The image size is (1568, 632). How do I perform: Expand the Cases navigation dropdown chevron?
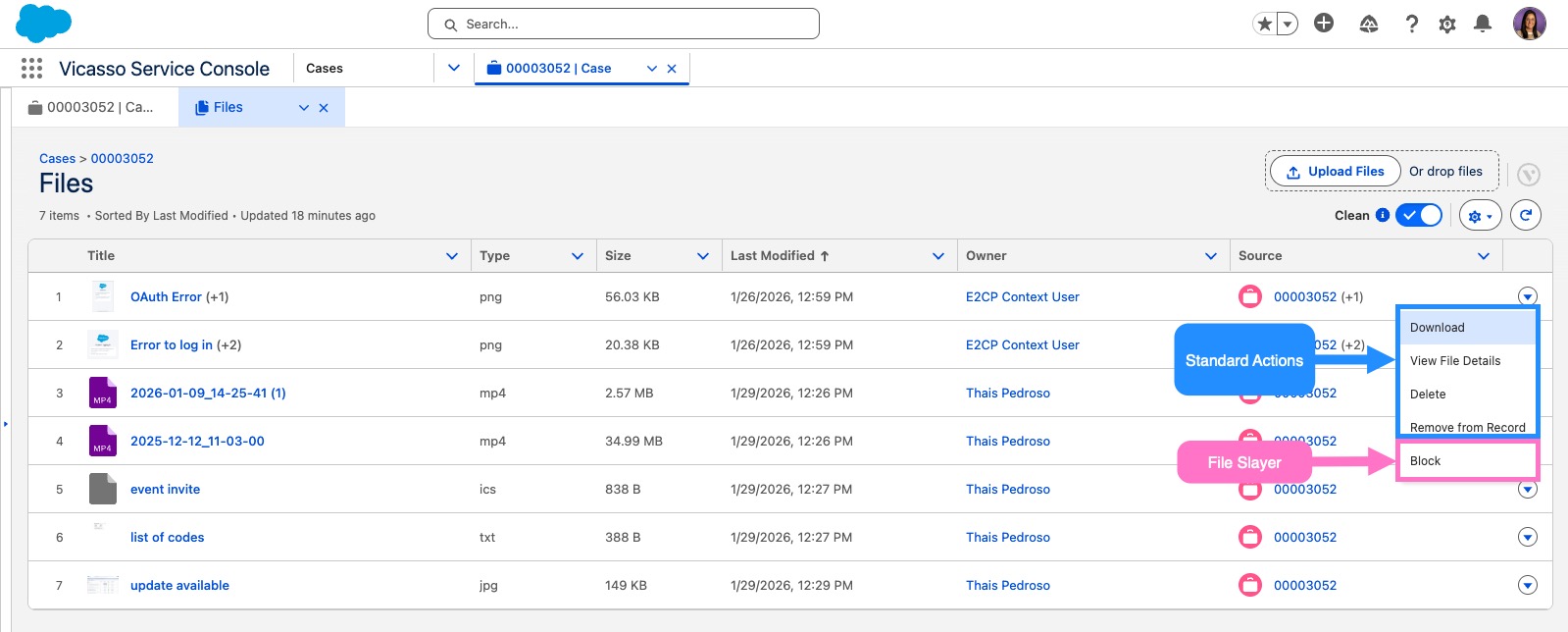[454, 68]
